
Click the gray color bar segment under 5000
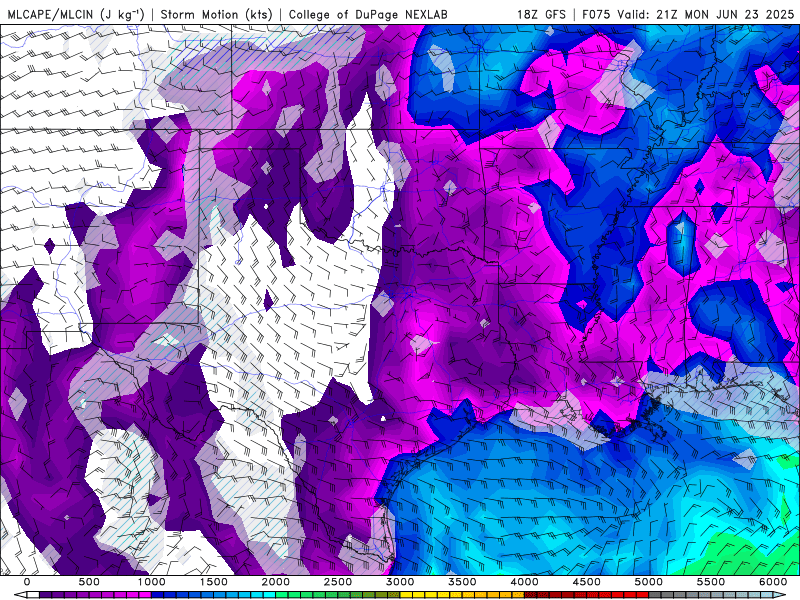pyautogui.click(x=655, y=595)
